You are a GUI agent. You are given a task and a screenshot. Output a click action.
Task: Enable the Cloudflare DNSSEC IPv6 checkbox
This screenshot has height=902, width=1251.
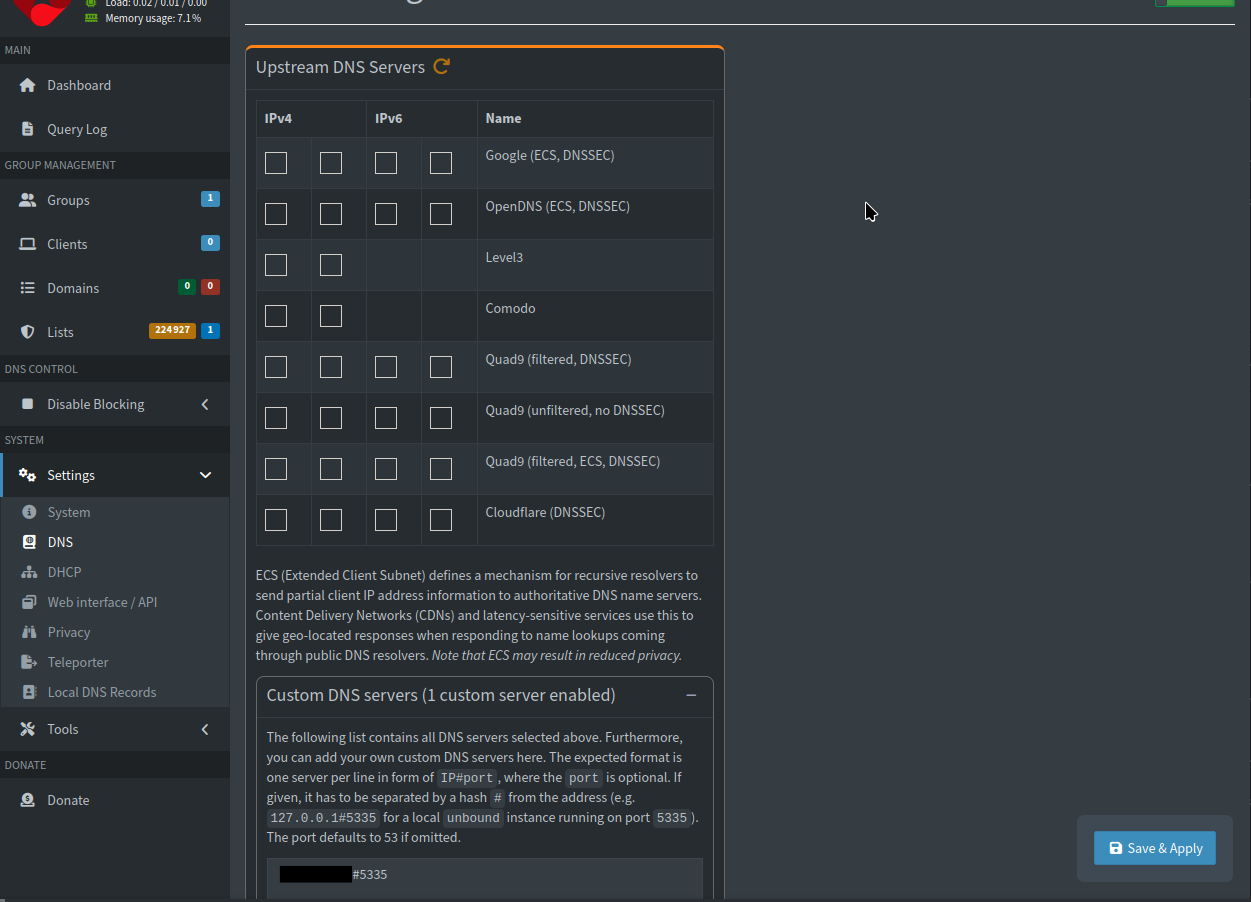click(x=385, y=519)
